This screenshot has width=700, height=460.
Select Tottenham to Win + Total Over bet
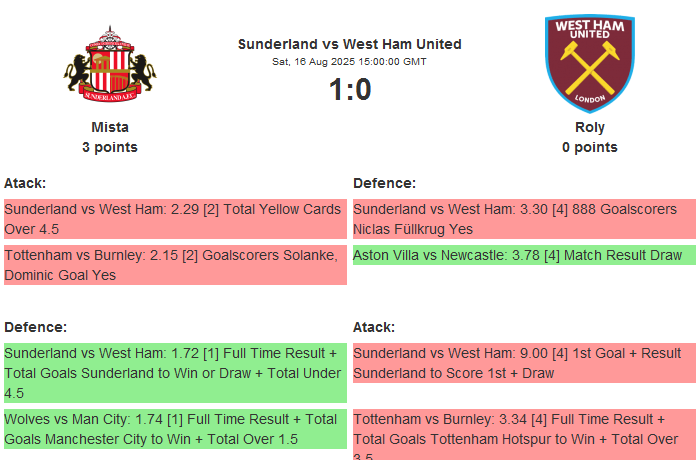pos(524,430)
